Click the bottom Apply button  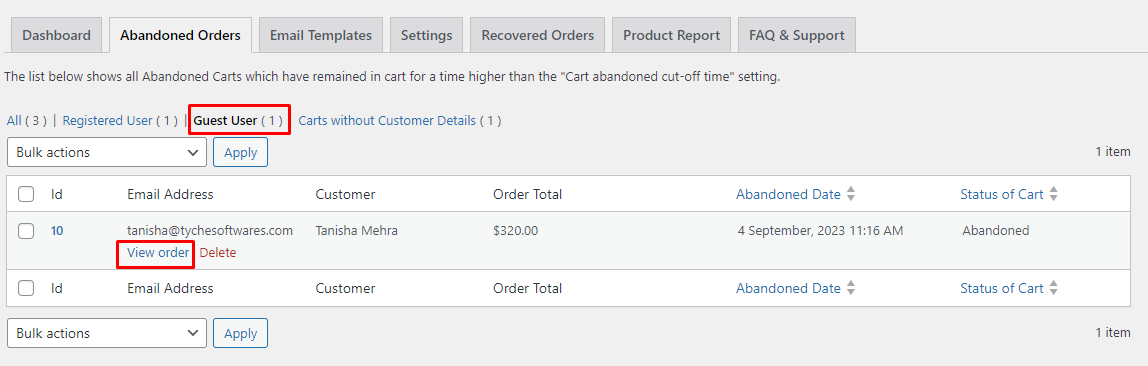240,333
